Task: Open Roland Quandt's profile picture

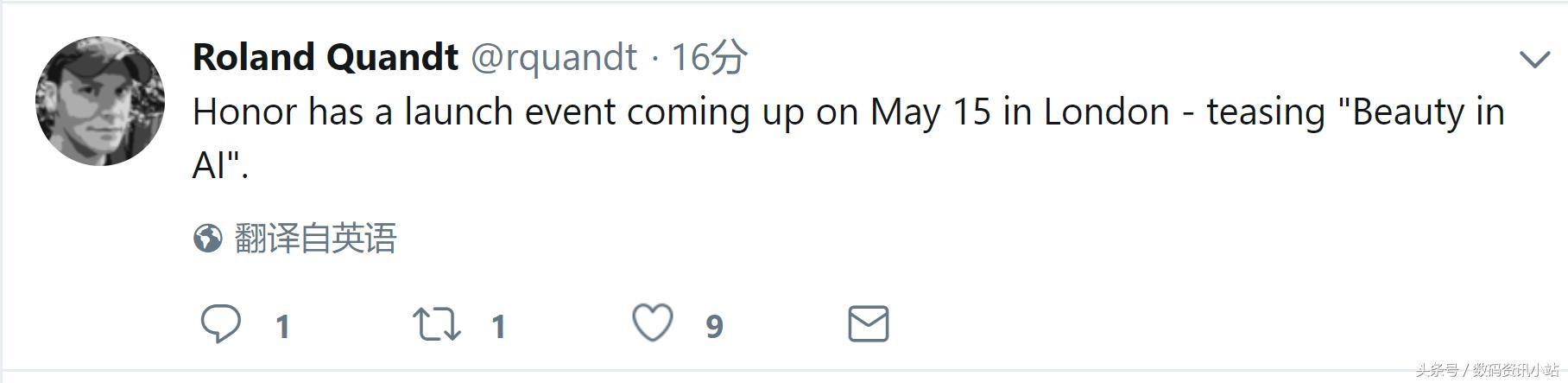Action: [100, 101]
